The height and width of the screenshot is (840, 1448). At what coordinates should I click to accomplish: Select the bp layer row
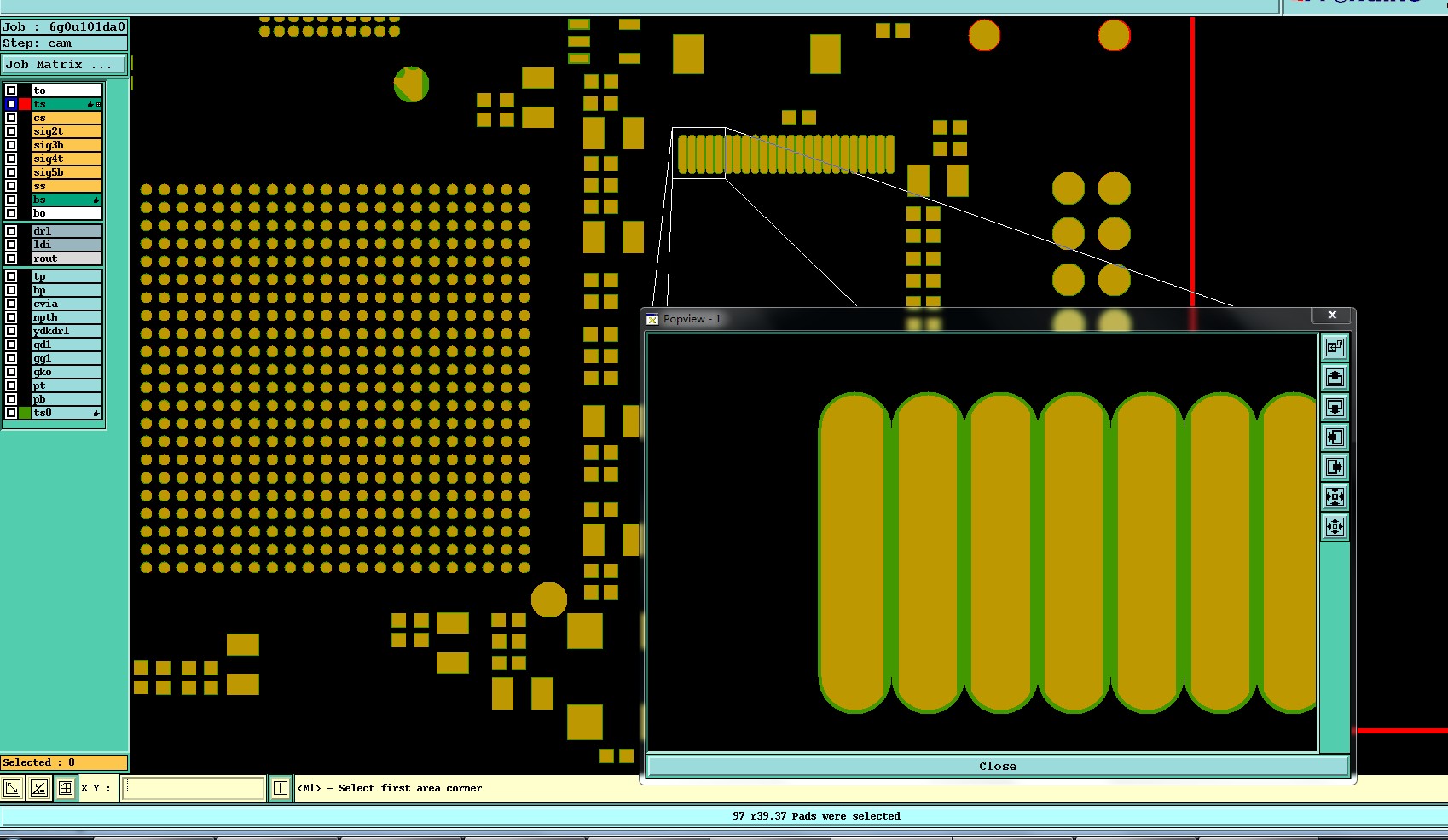[67, 290]
